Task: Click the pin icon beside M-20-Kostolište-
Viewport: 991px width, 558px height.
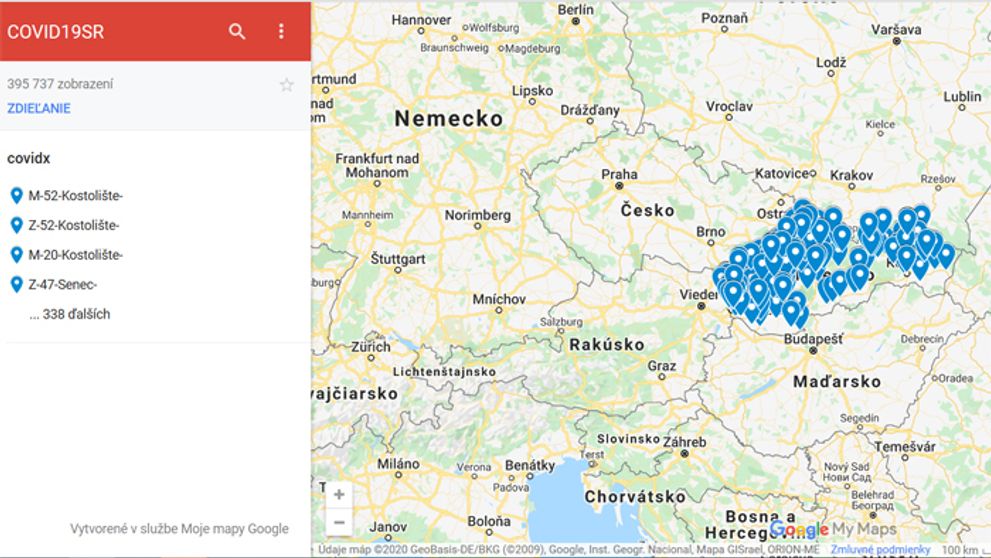Action: pyautogui.click(x=17, y=255)
